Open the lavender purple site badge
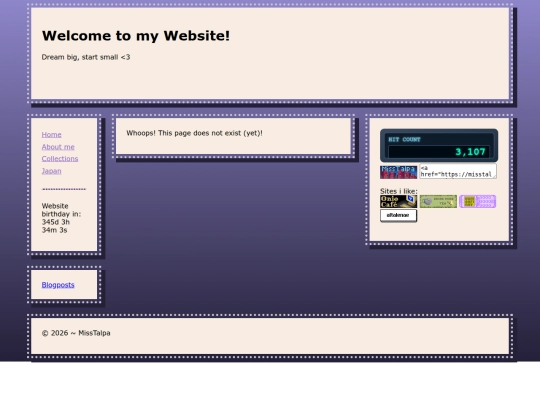540x405 pixels. click(478, 201)
